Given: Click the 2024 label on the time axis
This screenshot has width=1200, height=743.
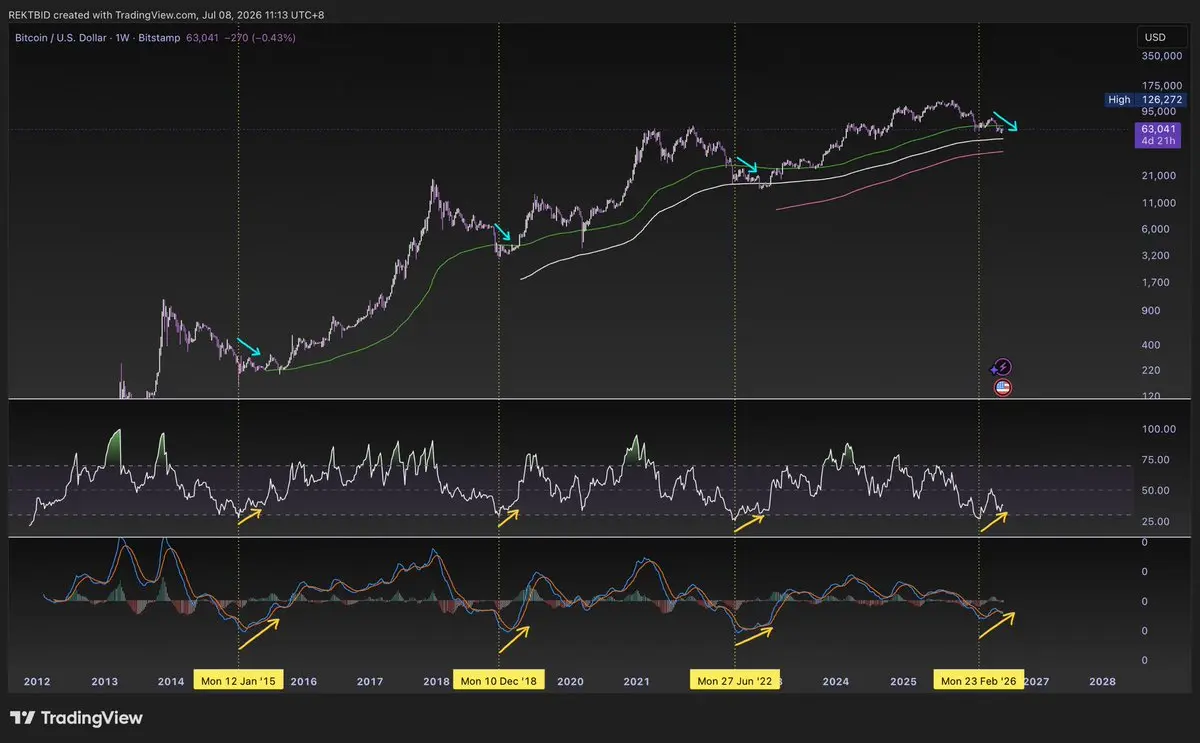Looking at the screenshot, I should pyautogui.click(x=836, y=681).
